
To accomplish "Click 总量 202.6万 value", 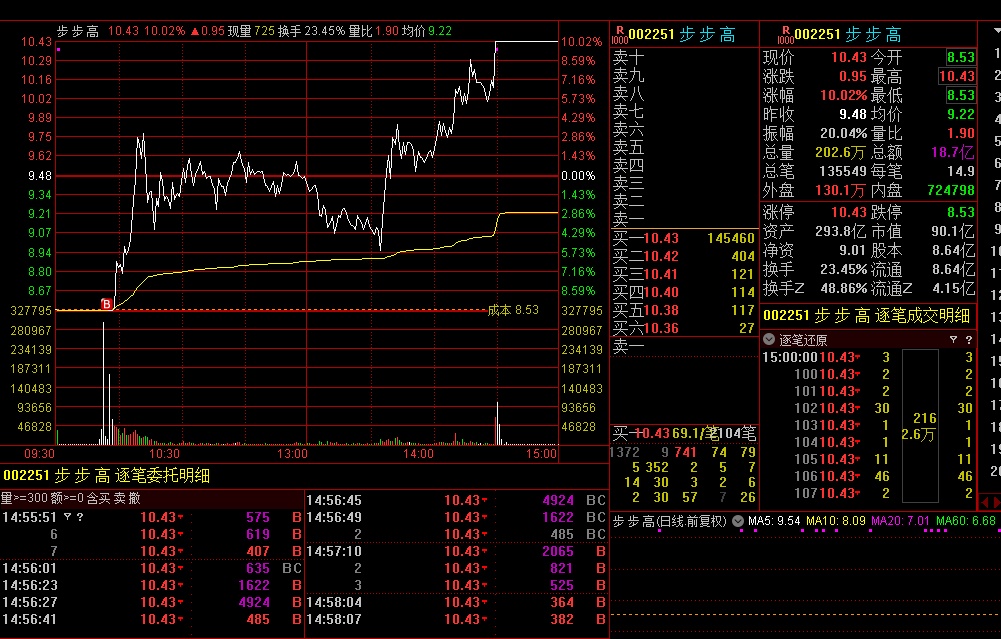I will 840,153.
